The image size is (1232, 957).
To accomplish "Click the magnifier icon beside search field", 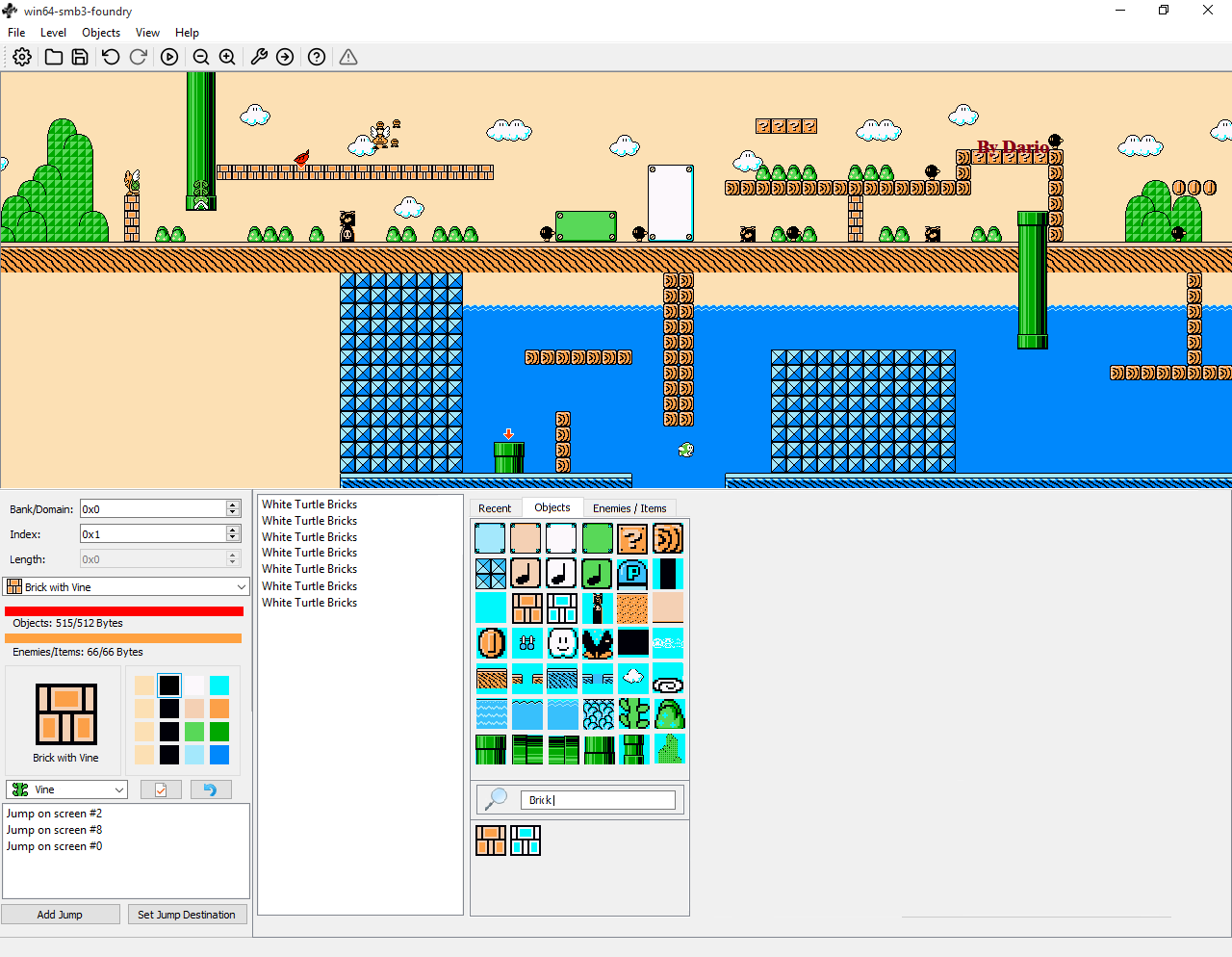I will pyautogui.click(x=497, y=799).
